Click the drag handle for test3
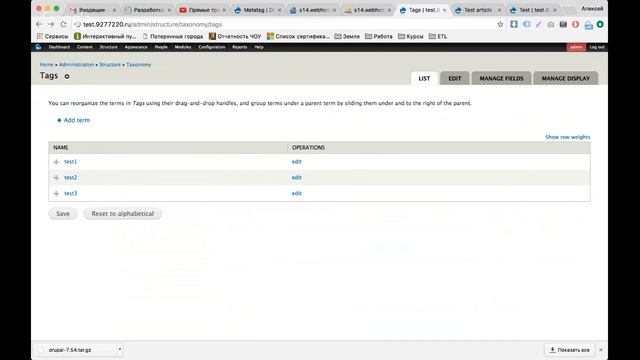The width and height of the screenshot is (640, 360). [x=56, y=193]
